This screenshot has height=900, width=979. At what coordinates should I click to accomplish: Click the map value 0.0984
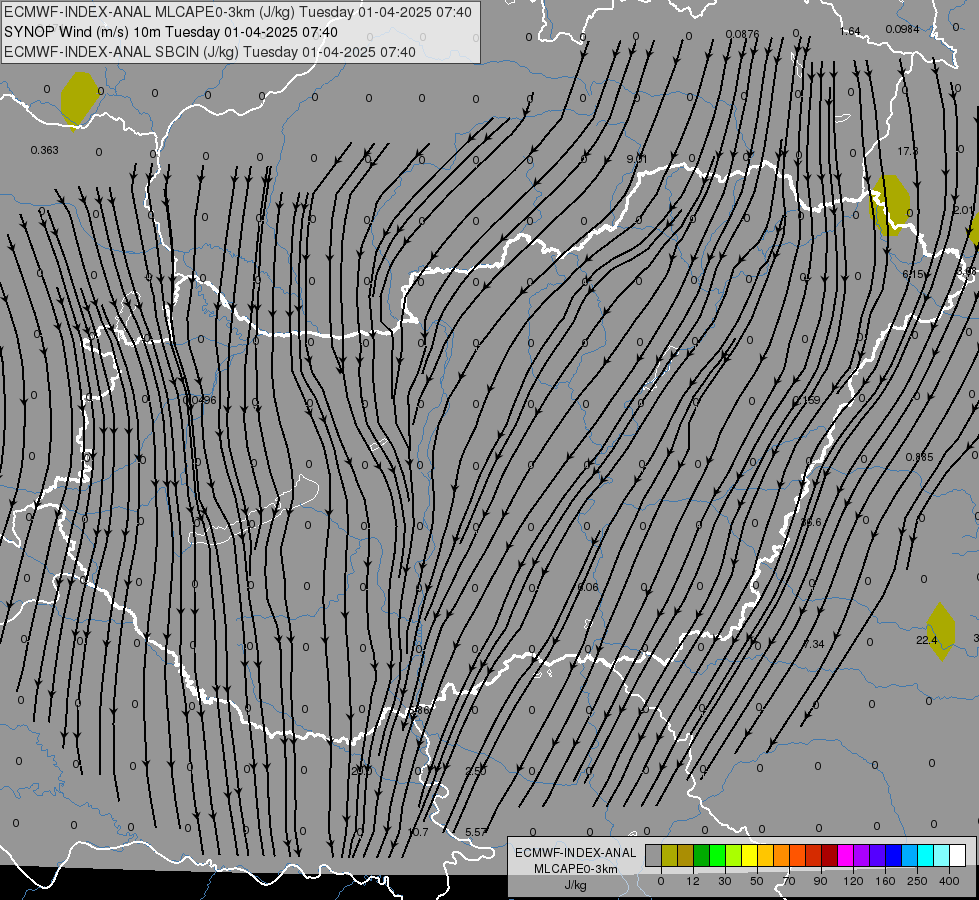902,29
